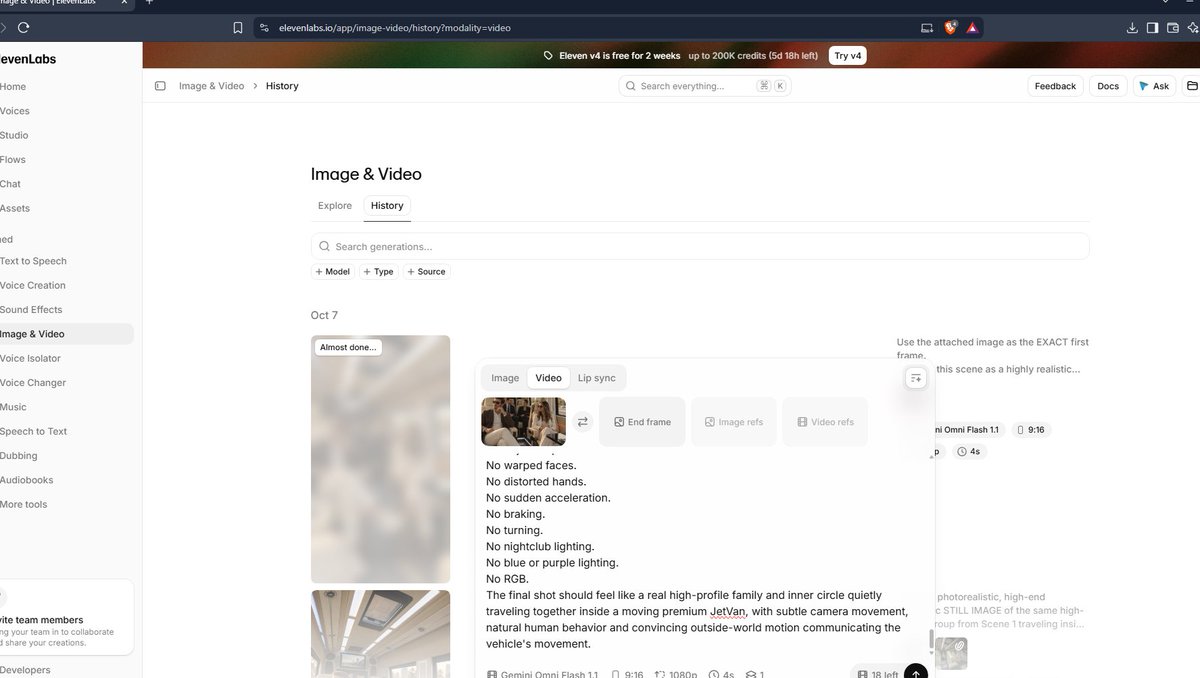Click the Image & Video breadcrumb
Screen dimensions: 1200x678
(211, 86)
